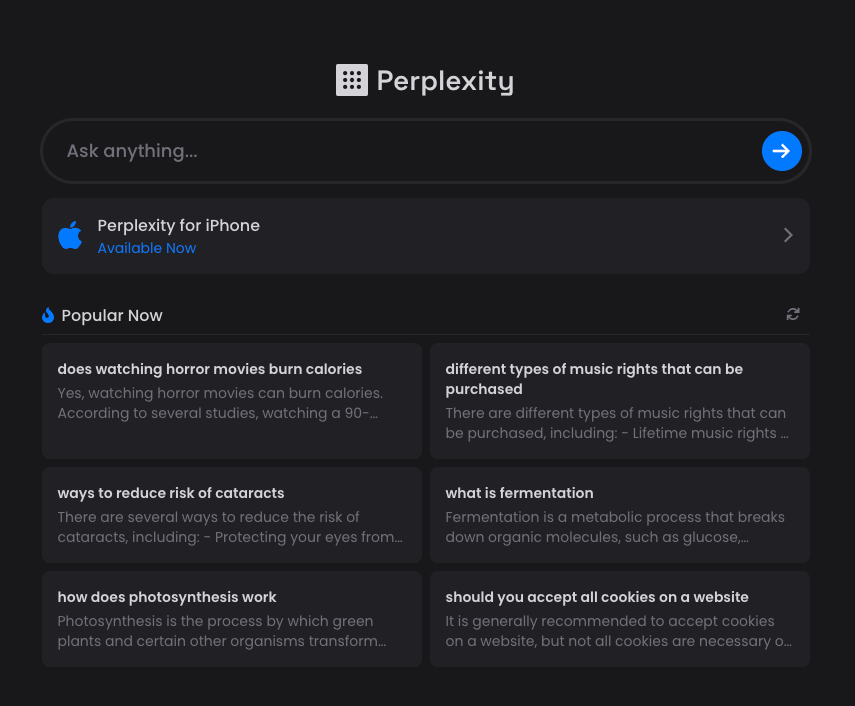Click the Apple logo icon
The image size is (855, 706).
tap(70, 236)
